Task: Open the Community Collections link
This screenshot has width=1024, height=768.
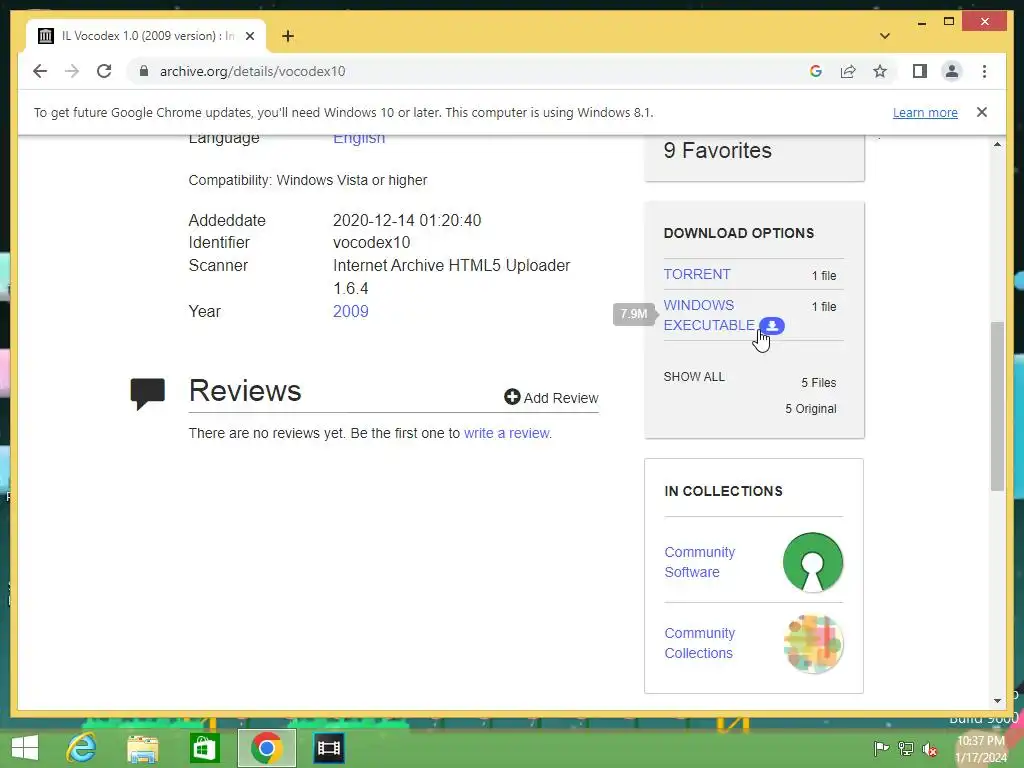Action: click(x=699, y=643)
